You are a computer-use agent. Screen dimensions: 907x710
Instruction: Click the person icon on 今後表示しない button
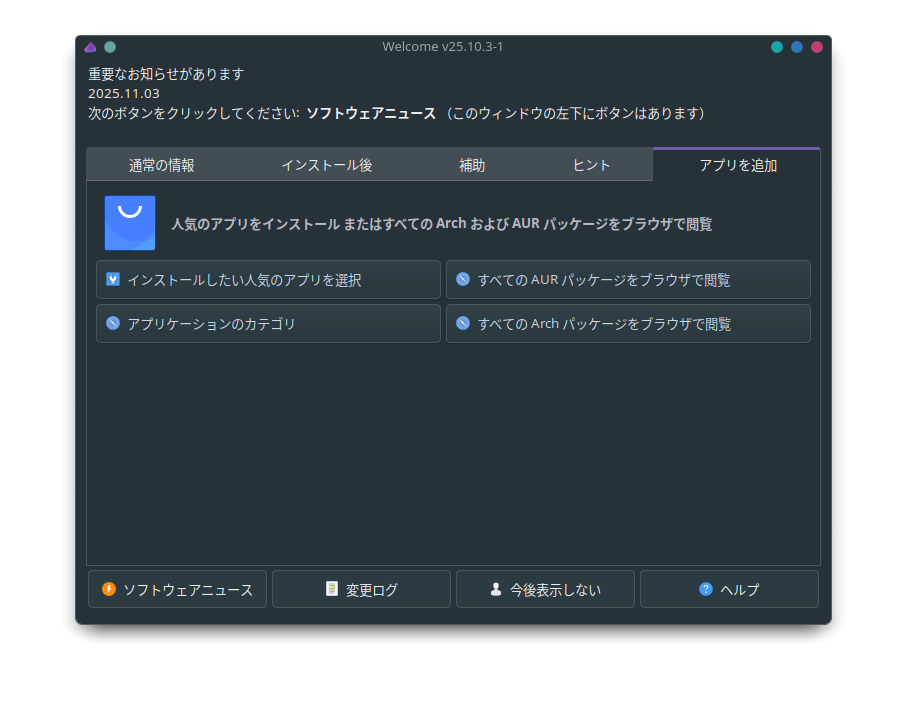coord(496,589)
